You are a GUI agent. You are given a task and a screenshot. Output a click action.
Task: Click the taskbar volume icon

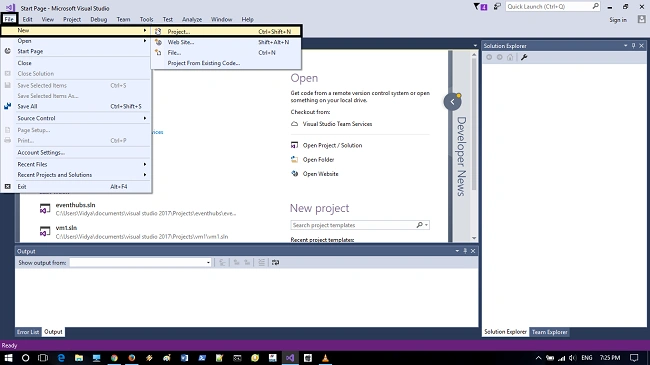click(572, 358)
